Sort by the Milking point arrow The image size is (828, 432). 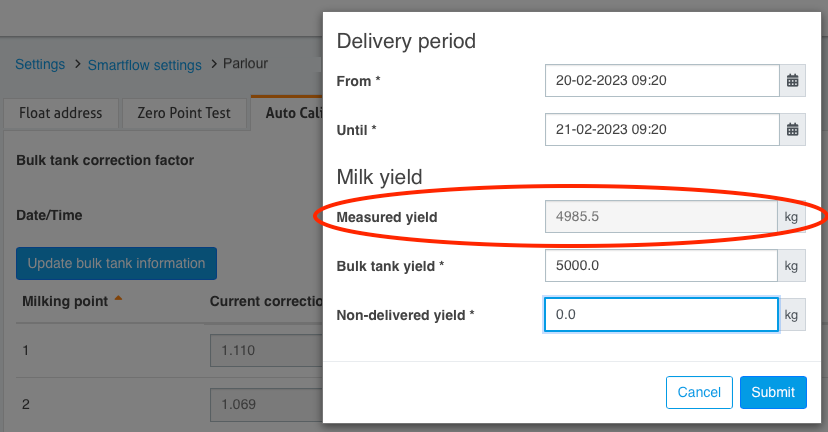(118, 299)
